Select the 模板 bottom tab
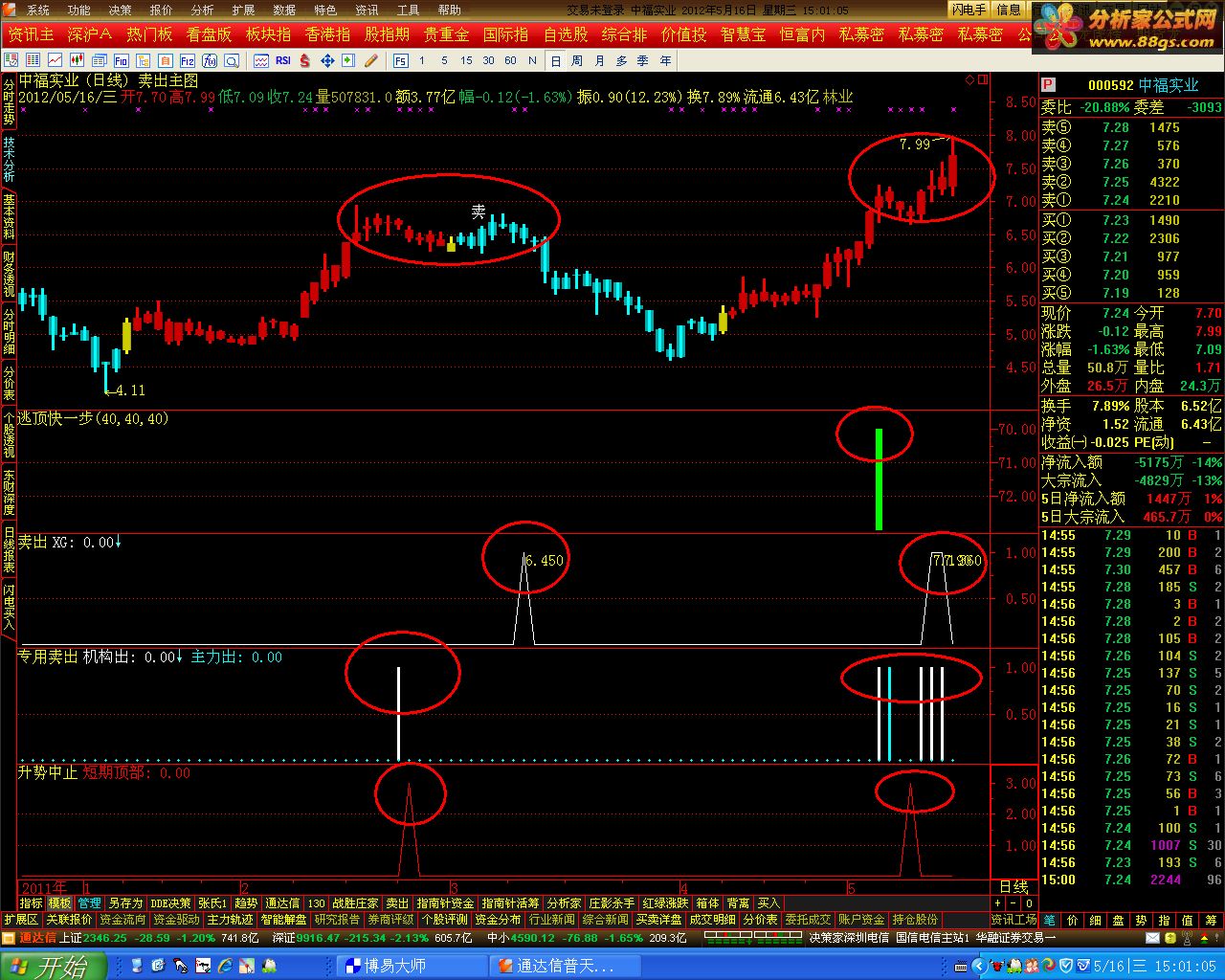Image resolution: width=1225 pixels, height=980 pixels. click(x=59, y=903)
